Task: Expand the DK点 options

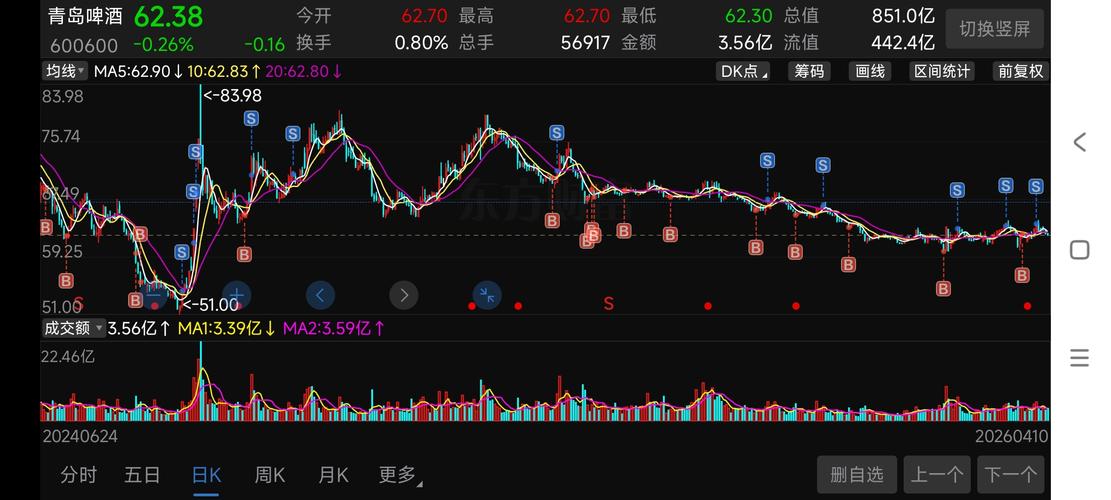Action: click(743, 71)
